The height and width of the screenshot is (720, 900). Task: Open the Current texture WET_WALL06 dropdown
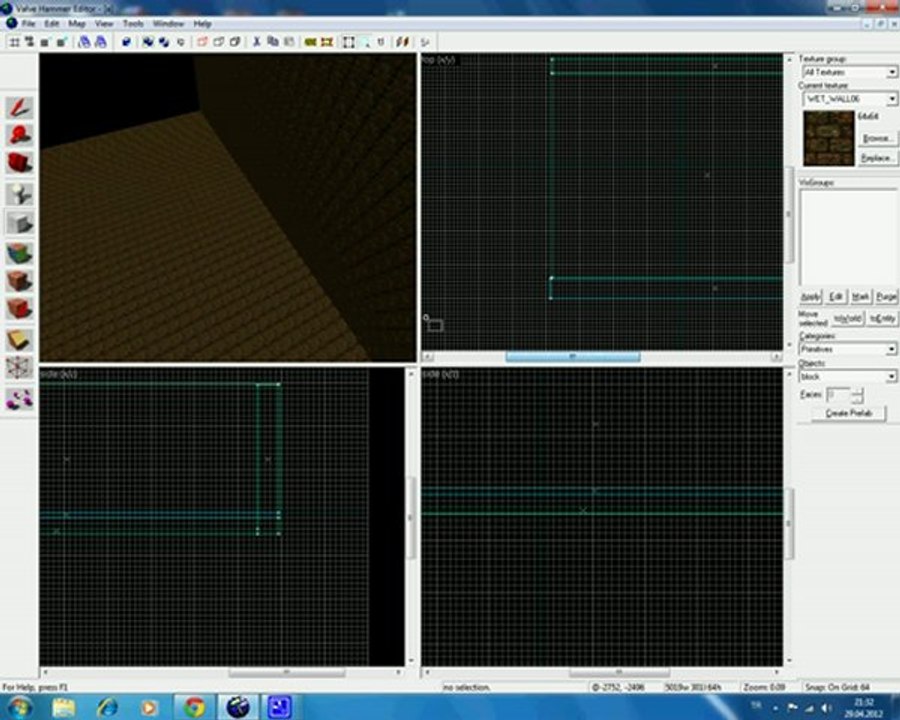(x=849, y=99)
